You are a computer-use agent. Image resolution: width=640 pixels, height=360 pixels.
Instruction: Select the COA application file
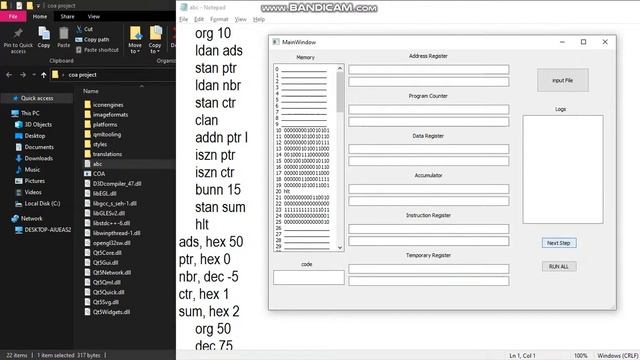coord(99,173)
